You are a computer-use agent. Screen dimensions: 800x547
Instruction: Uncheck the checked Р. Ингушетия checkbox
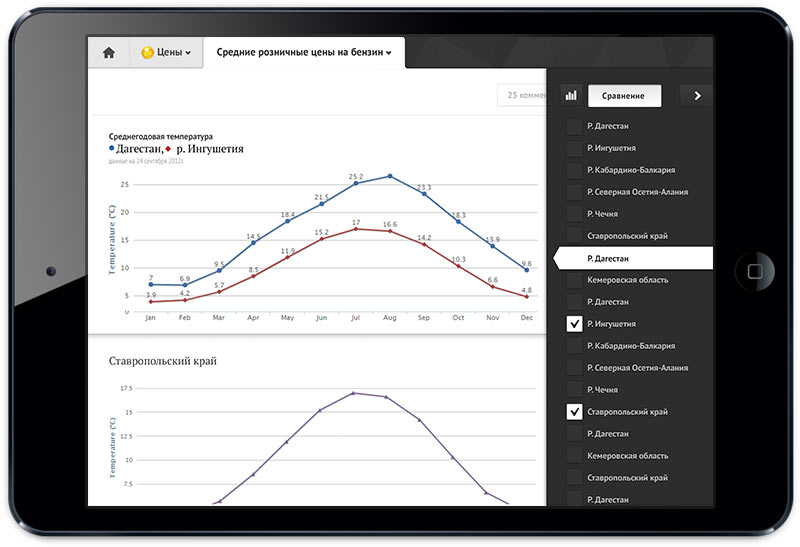tap(574, 324)
